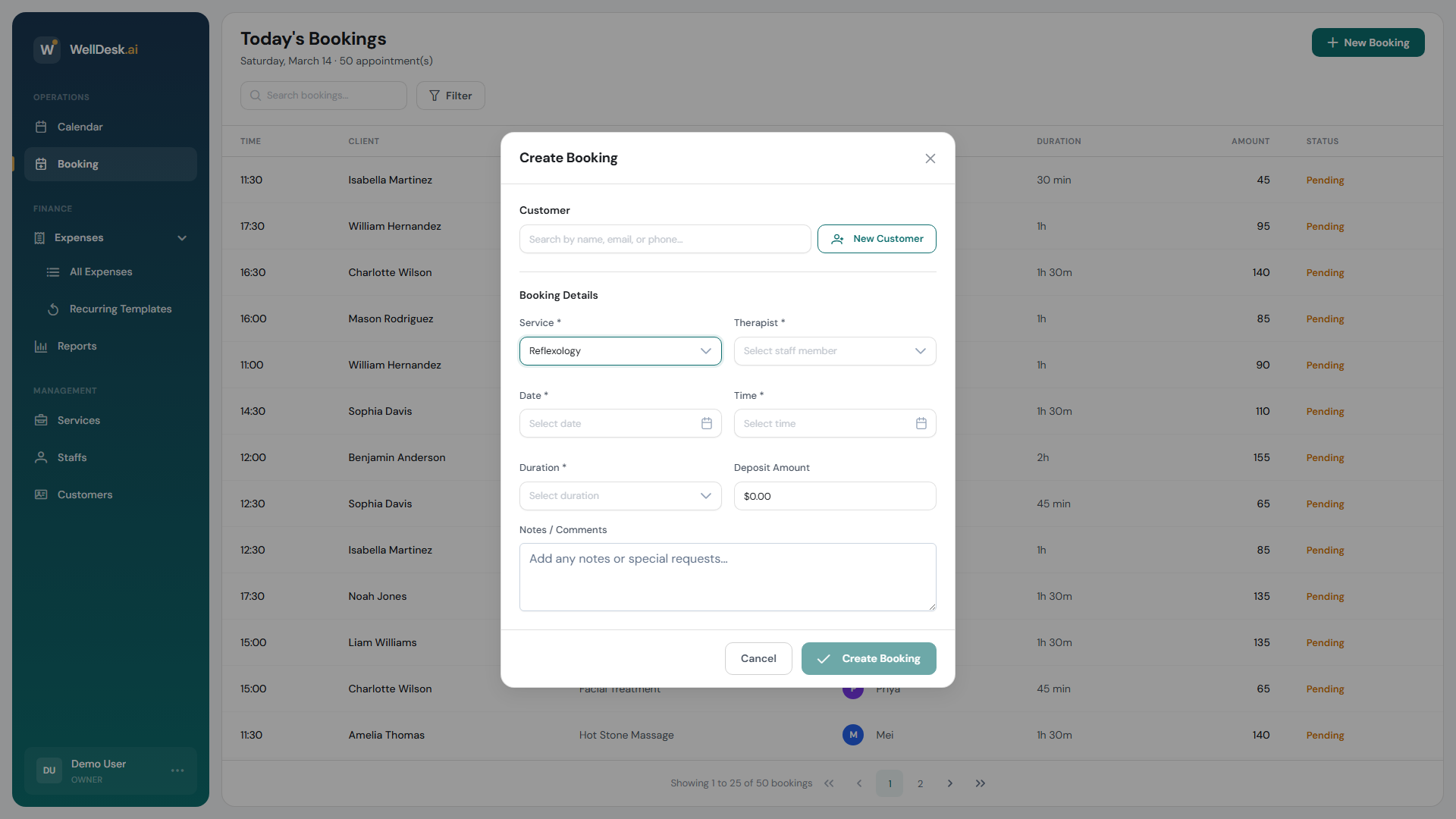Select the Calendar icon in sidebar

[42, 127]
